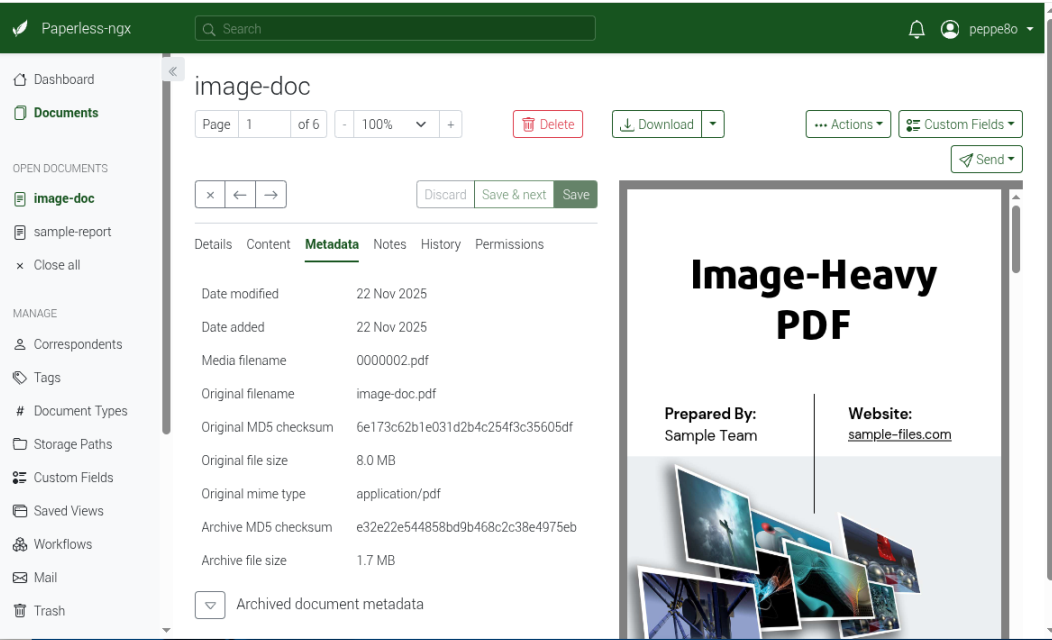Open the Actions dropdown menu
The height and width of the screenshot is (640, 1052).
click(848, 124)
